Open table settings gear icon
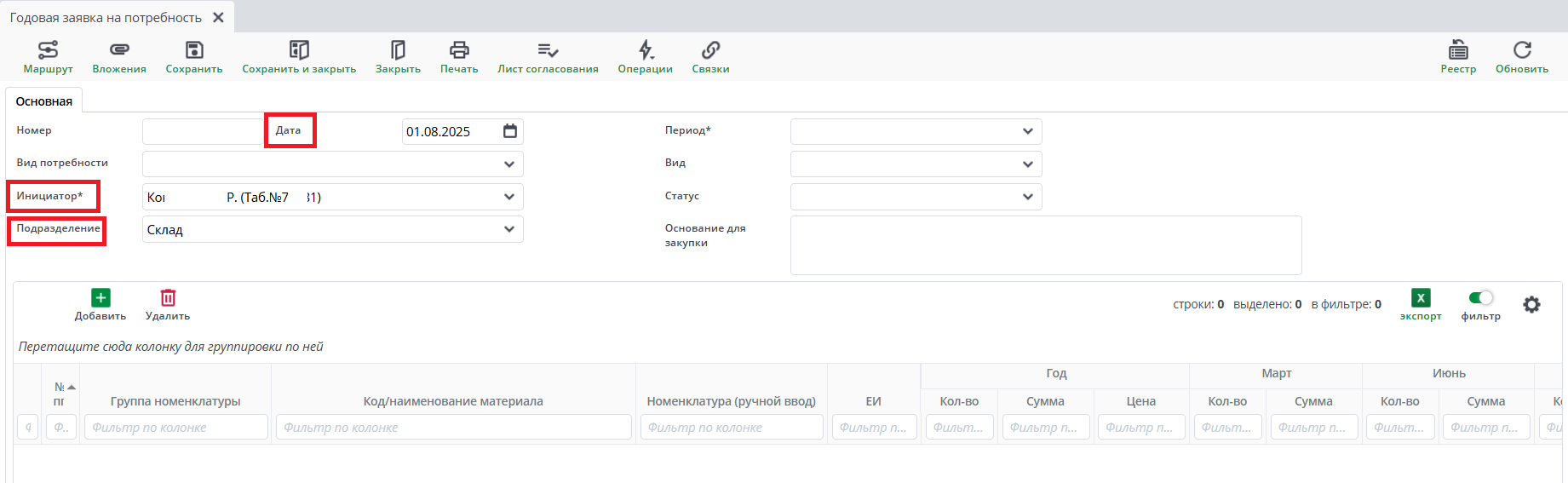The width and height of the screenshot is (1568, 483). coord(1531,304)
